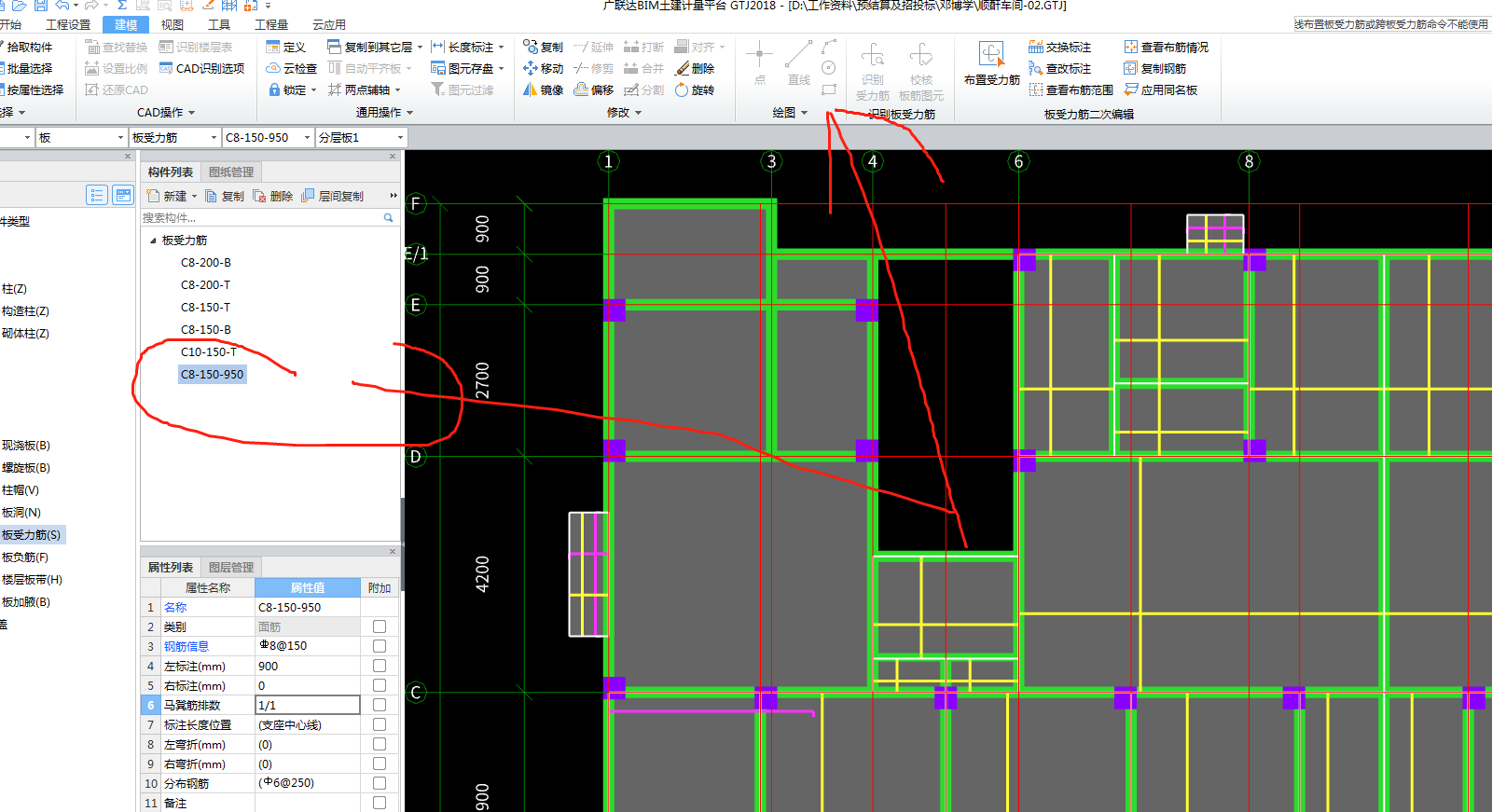1492x812 pixels.
Task: Click 查看布筋范围 icon
Action: point(1036,89)
